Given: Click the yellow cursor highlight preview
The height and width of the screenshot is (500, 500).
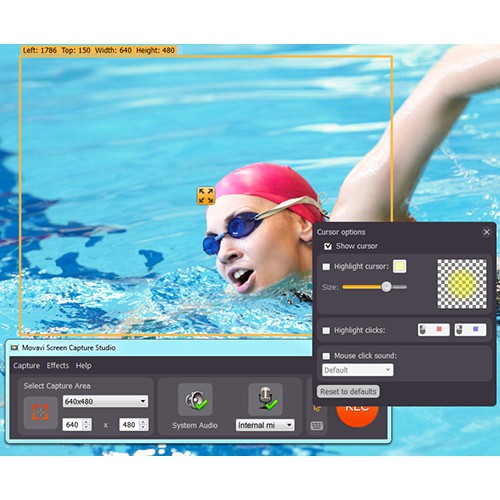Looking at the screenshot, I should click(462, 284).
